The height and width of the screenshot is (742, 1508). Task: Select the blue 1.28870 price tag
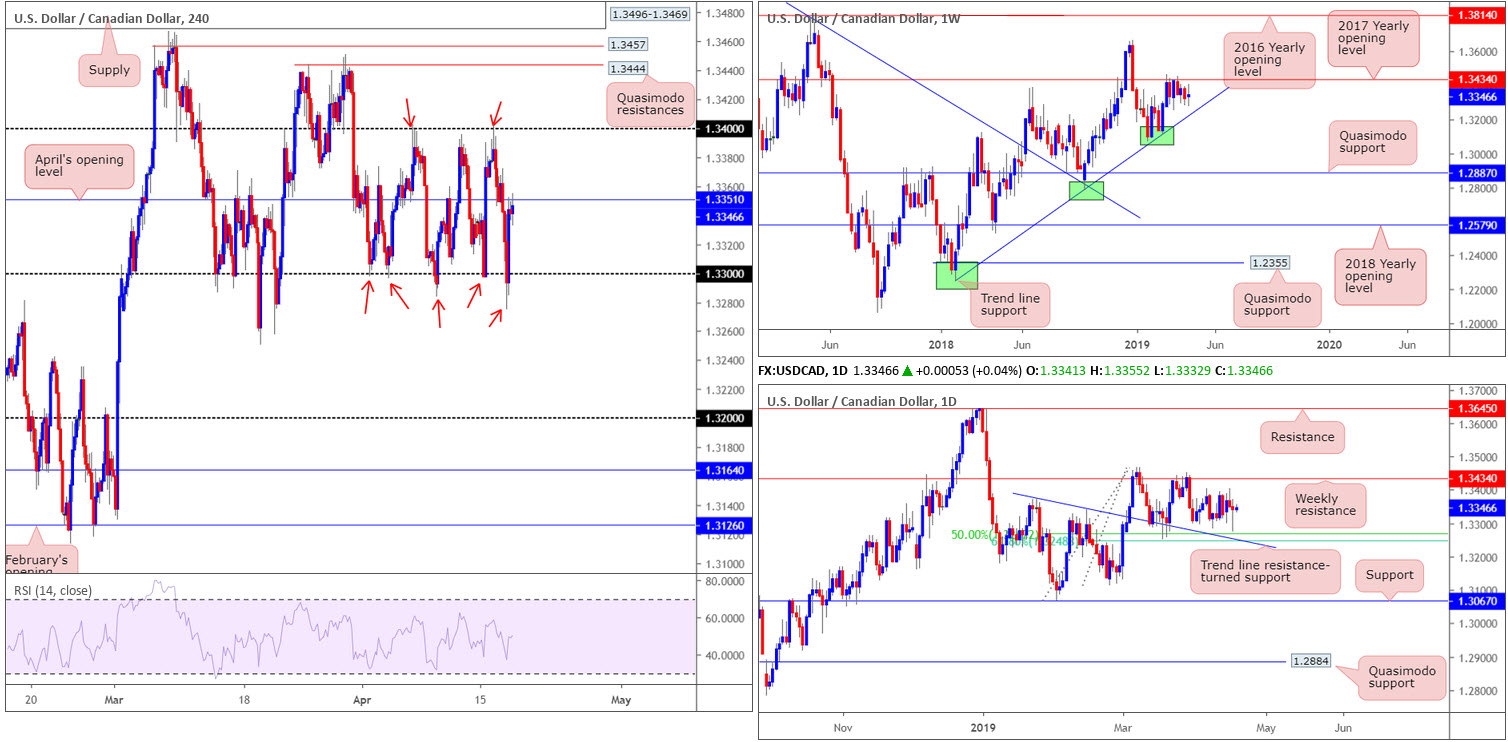coord(1478,173)
